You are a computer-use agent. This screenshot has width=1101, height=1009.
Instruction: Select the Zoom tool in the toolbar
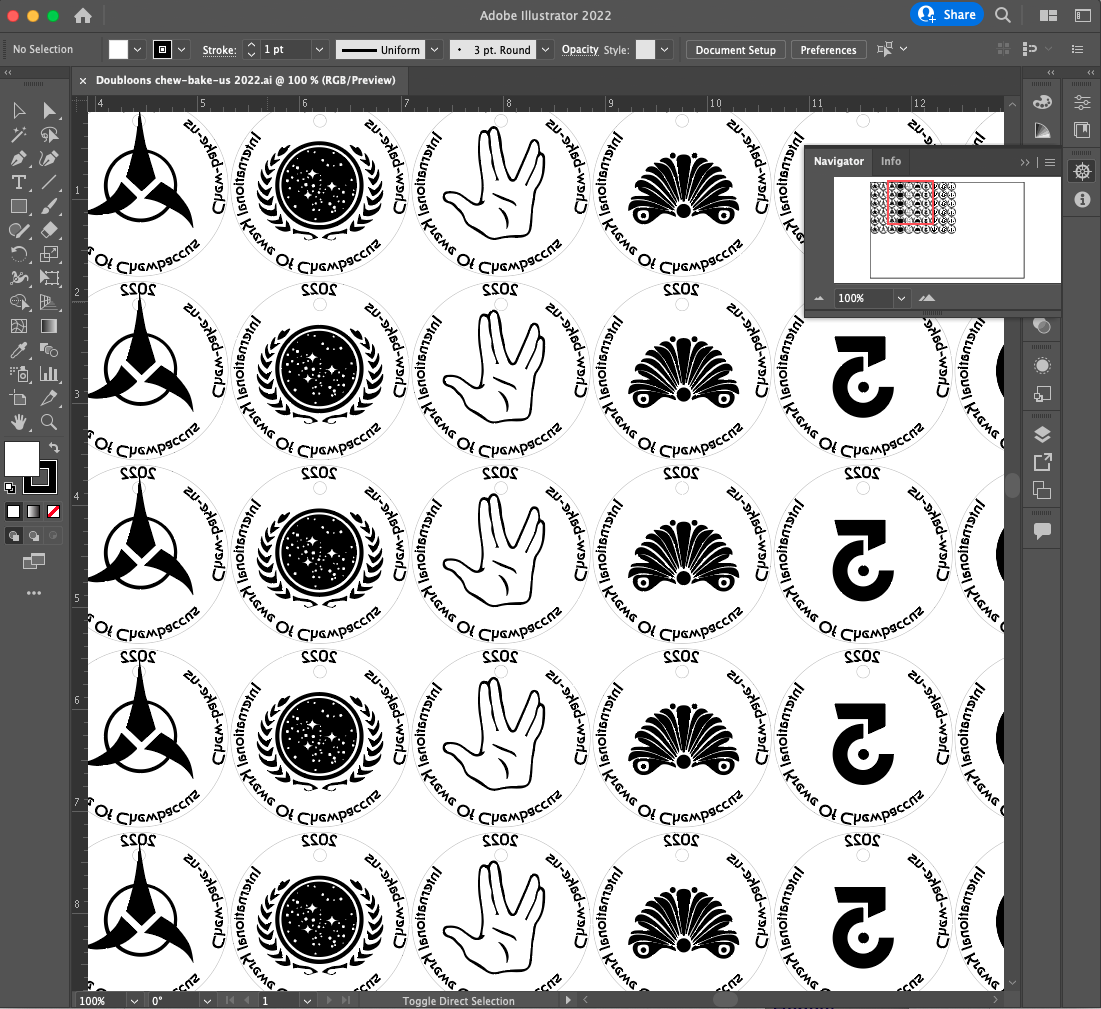(48, 422)
